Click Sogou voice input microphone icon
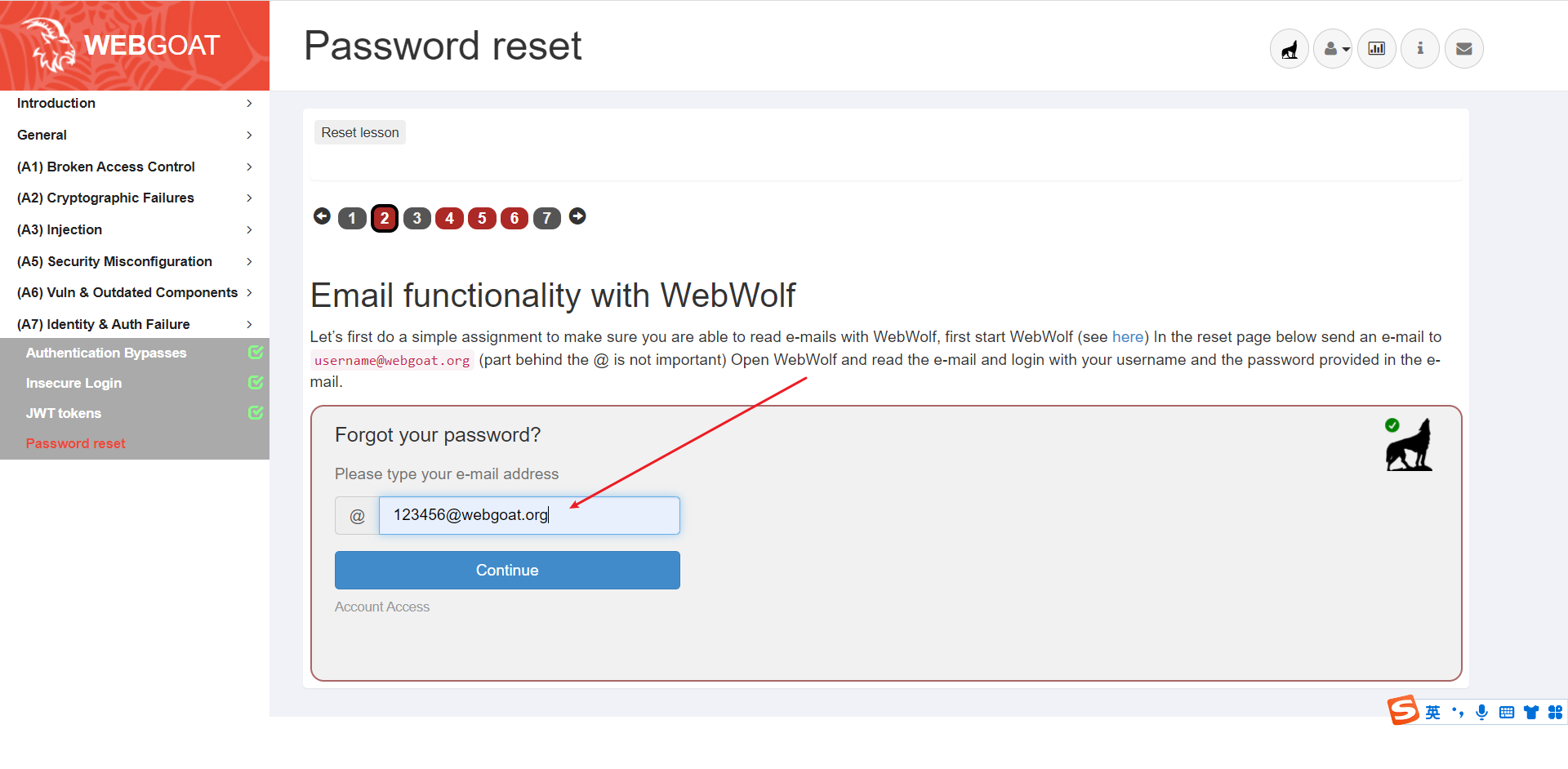Screen dimensions: 1568x769 tap(1482, 713)
